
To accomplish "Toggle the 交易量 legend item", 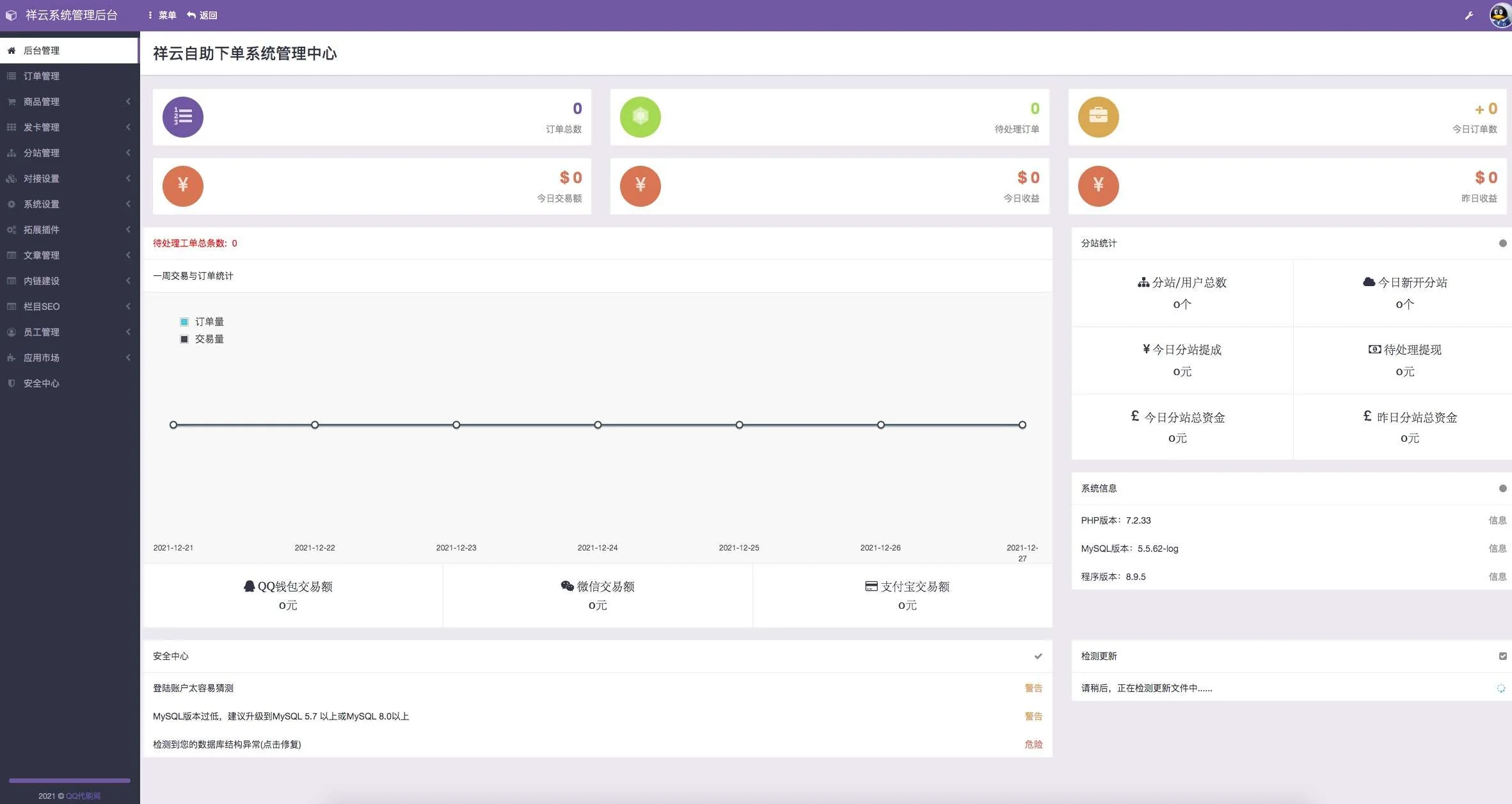I will 202,339.
